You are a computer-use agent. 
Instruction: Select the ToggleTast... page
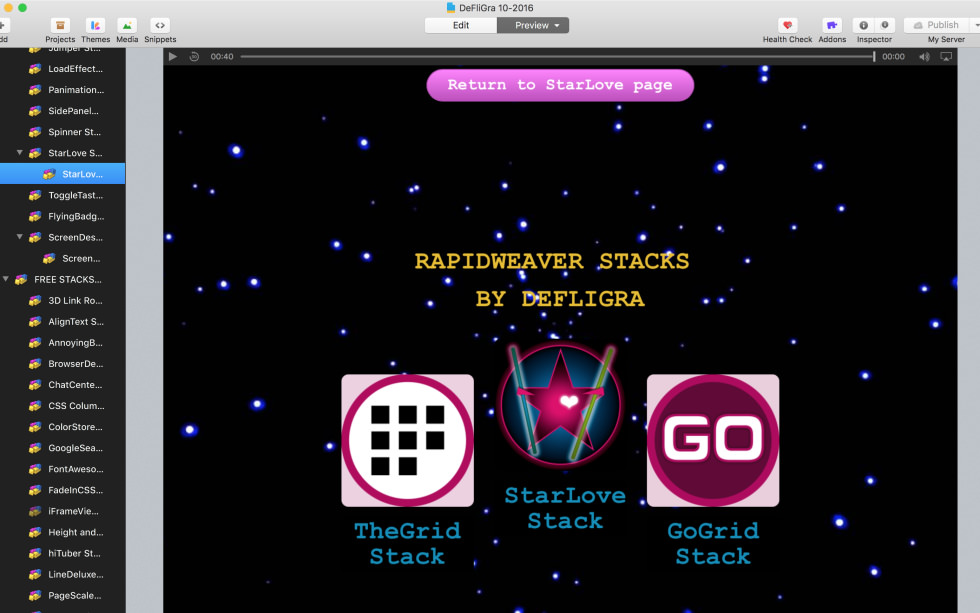tap(62, 195)
